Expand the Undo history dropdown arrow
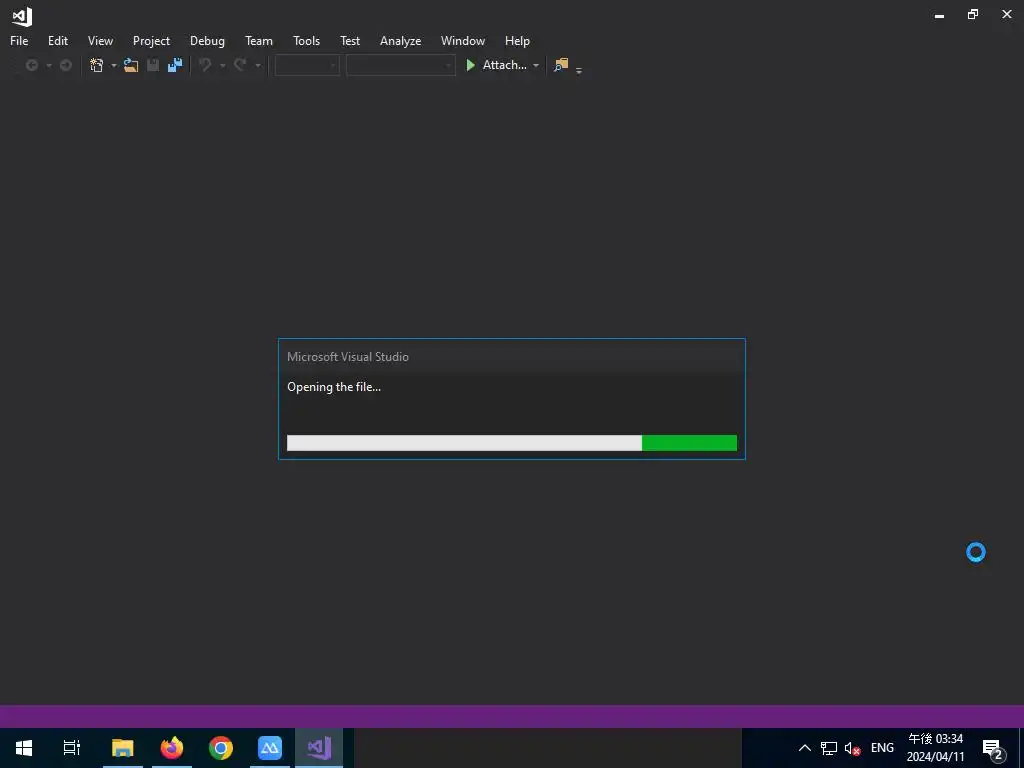This screenshot has height=768, width=1024. point(223,66)
